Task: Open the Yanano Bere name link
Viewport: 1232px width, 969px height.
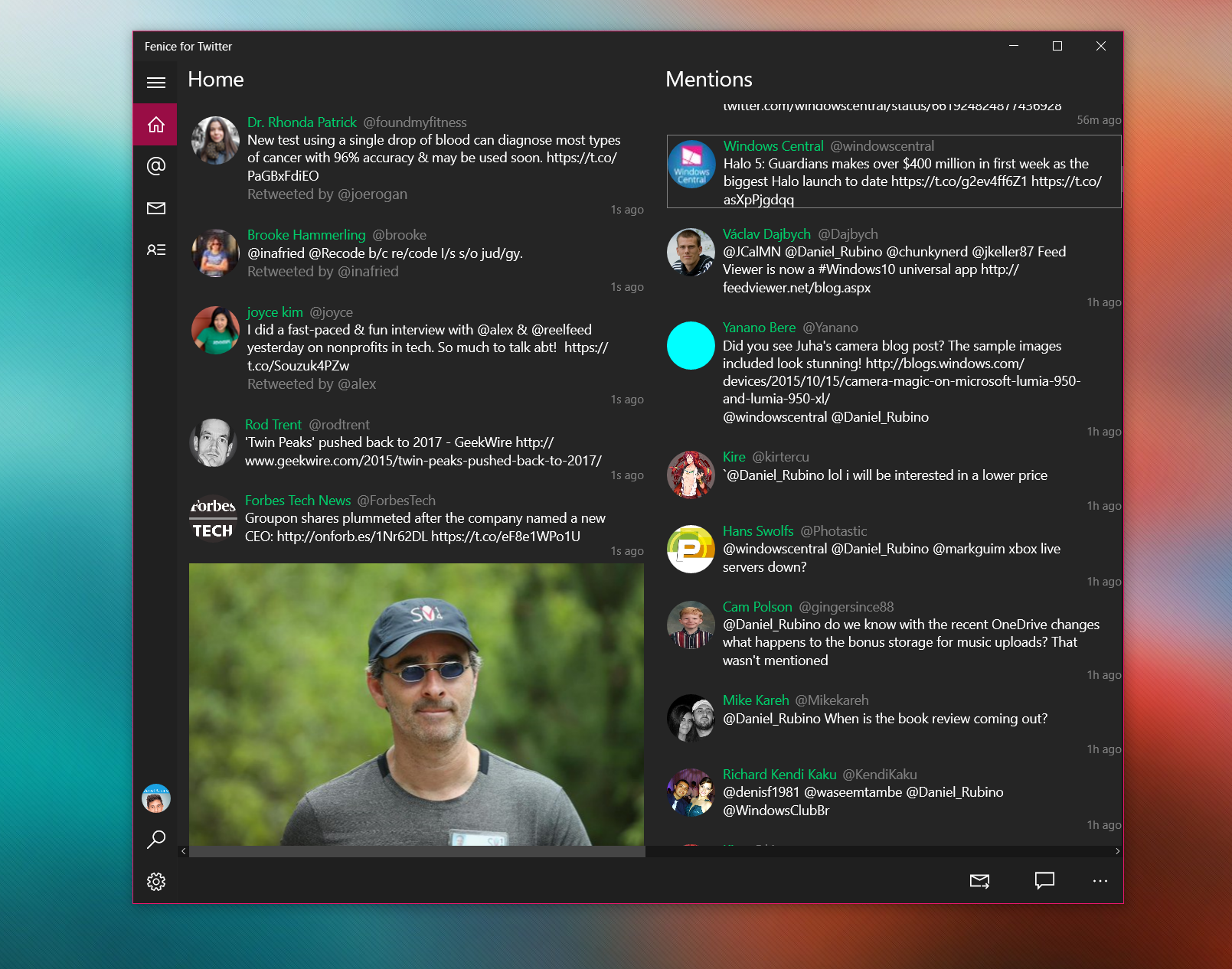Action: [x=760, y=328]
